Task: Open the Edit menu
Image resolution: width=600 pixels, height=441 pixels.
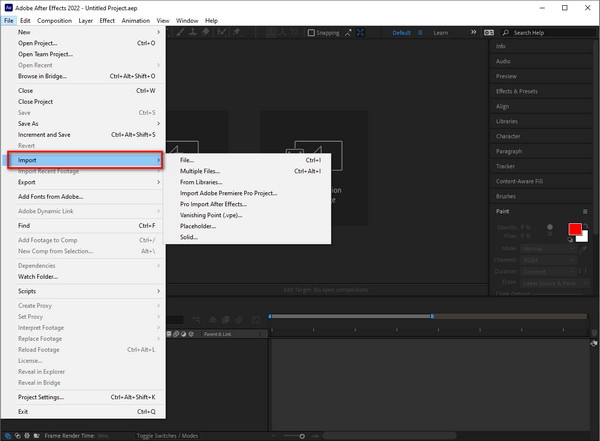Action: click(x=25, y=21)
